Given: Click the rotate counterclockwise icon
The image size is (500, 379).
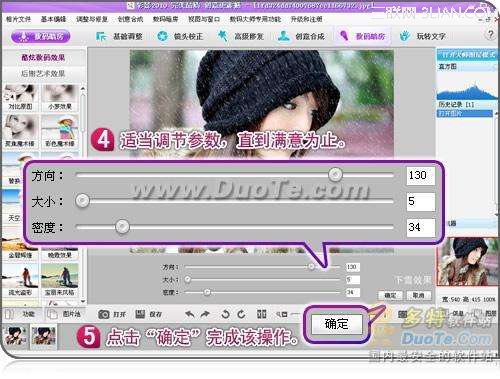Looking at the screenshot, I should [x=225, y=314].
